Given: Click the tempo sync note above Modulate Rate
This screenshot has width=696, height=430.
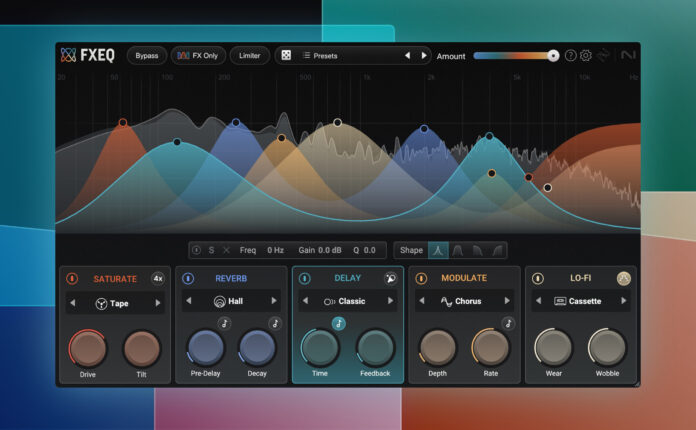Looking at the screenshot, I should 508,323.
